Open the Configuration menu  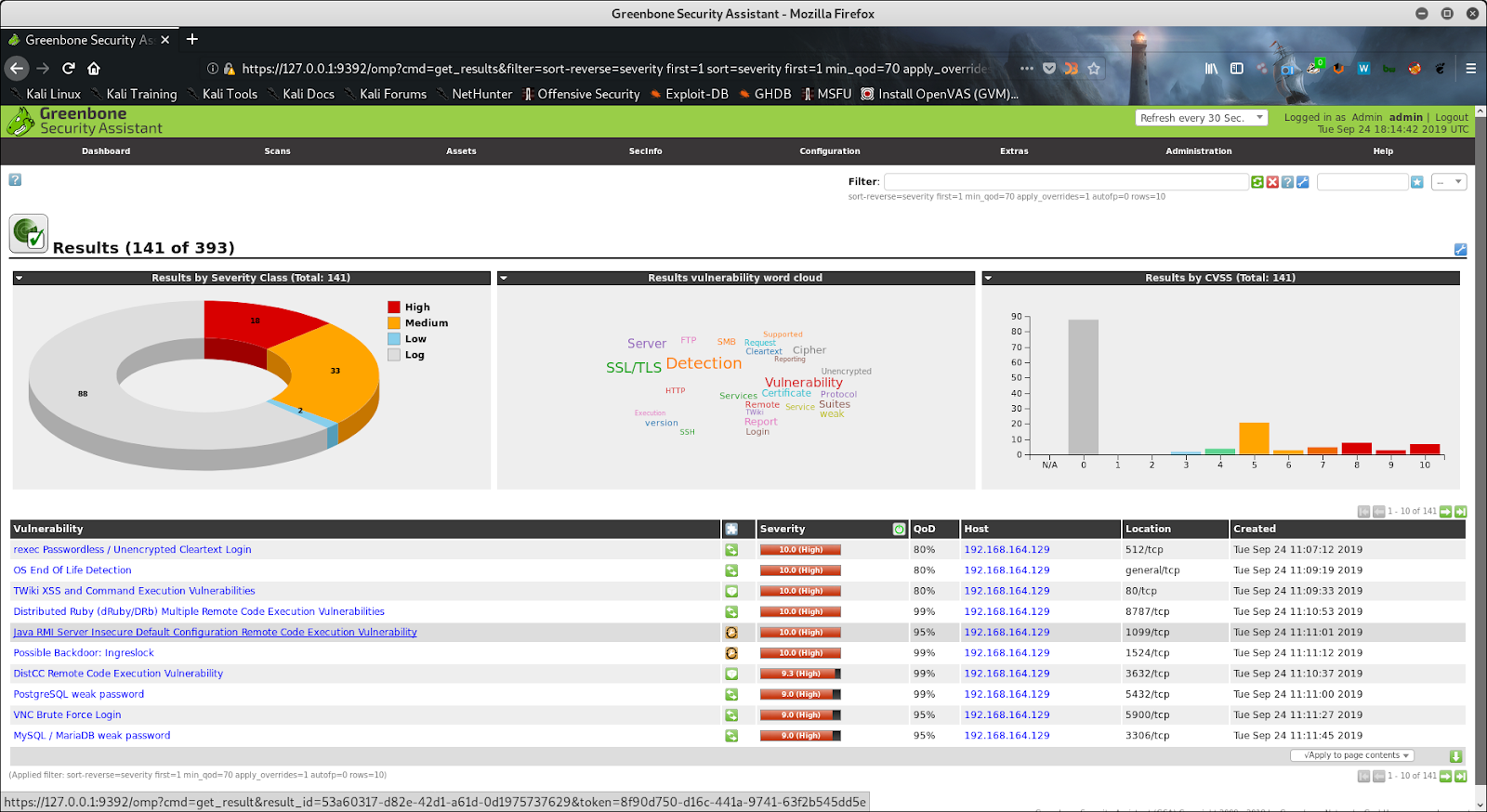[830, 151]
